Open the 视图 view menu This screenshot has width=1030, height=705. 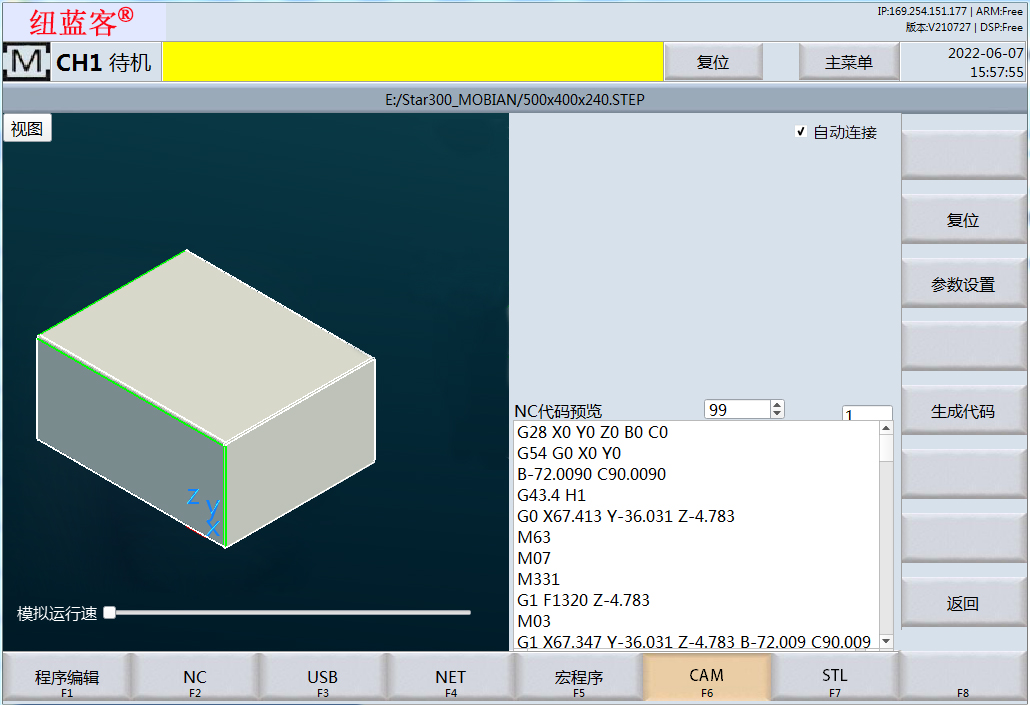click(x=27, y=129)
